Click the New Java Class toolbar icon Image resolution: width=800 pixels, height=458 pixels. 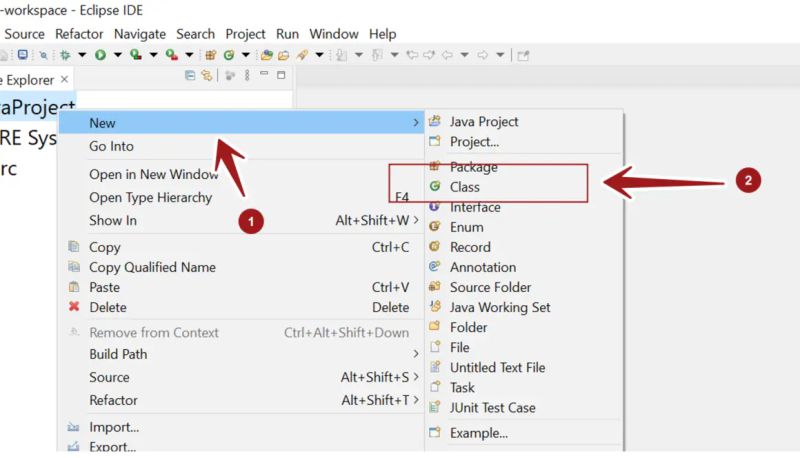(229, 55)
